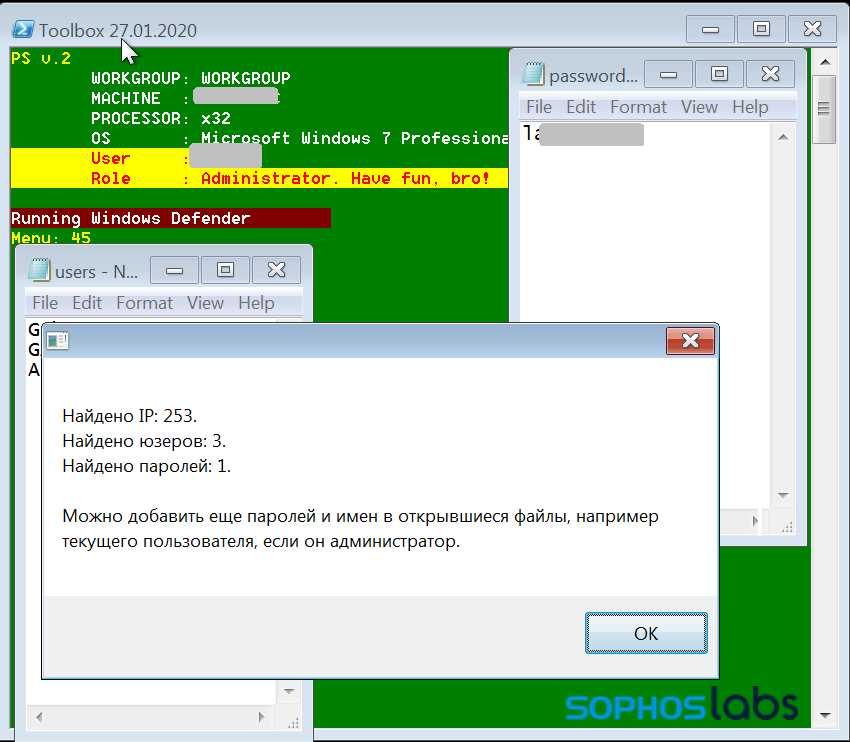Maximize the users Notepad window
Image resolution: width=850 pixels, height=742 pixels.
click(226, 270)
